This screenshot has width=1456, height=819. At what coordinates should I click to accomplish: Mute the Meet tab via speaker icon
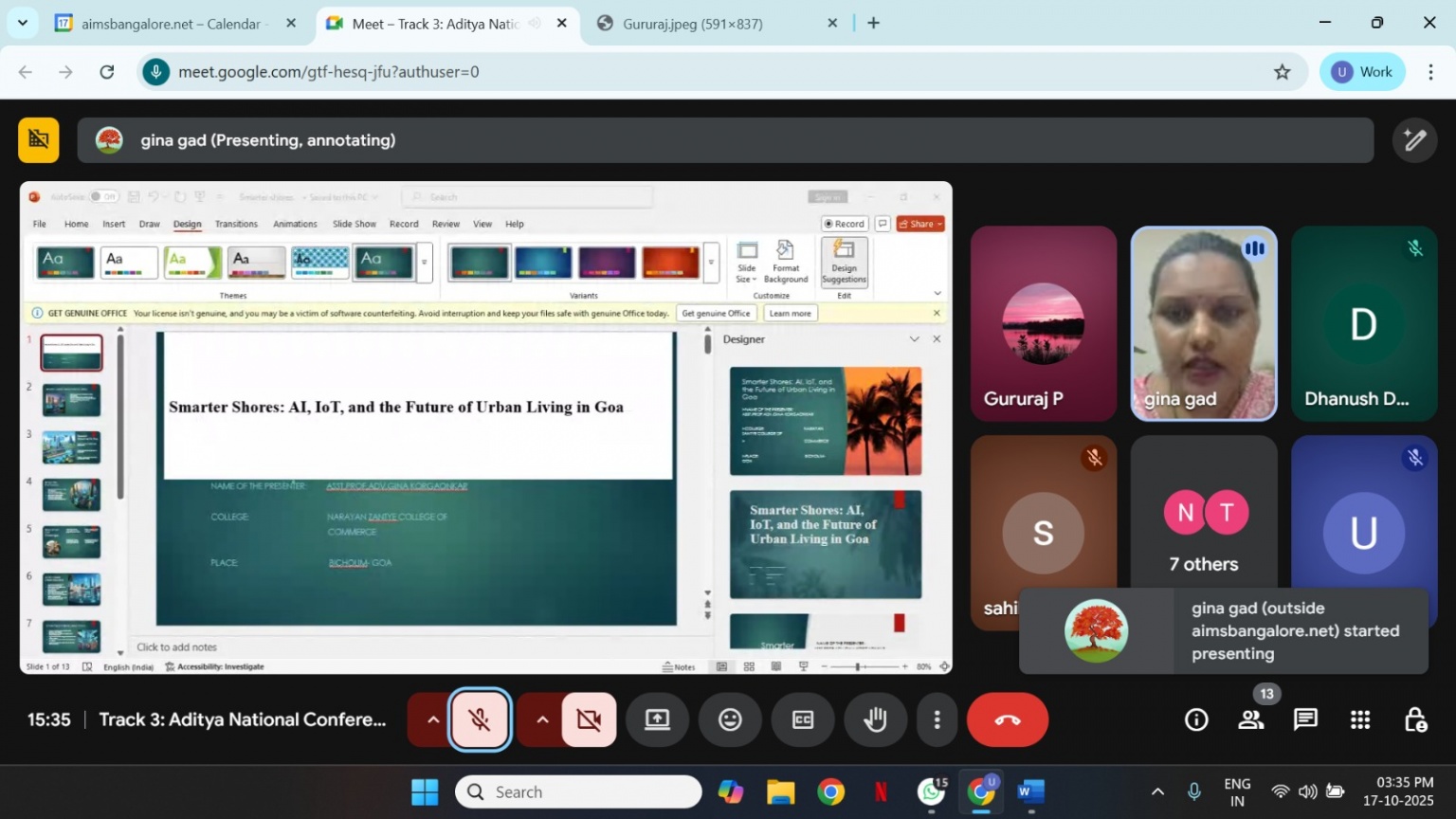click(535, 24)
